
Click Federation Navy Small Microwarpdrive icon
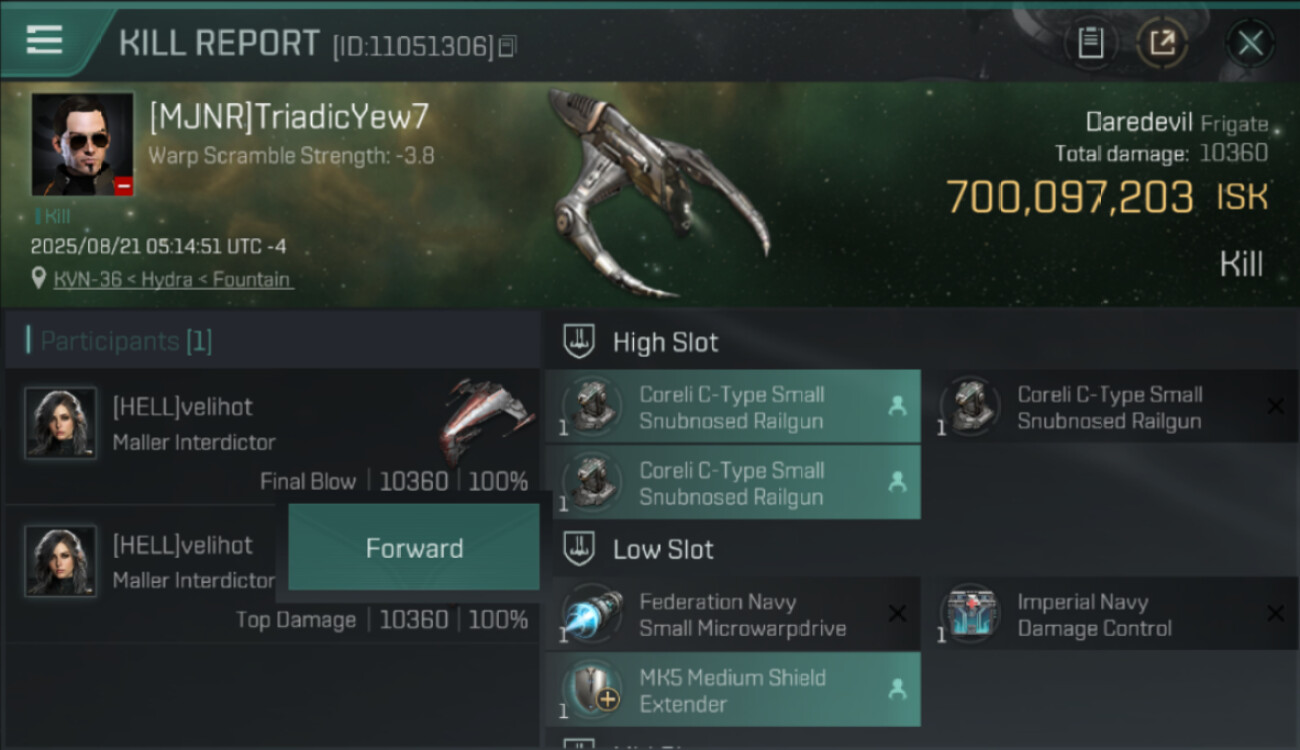[x=593, y=613]
